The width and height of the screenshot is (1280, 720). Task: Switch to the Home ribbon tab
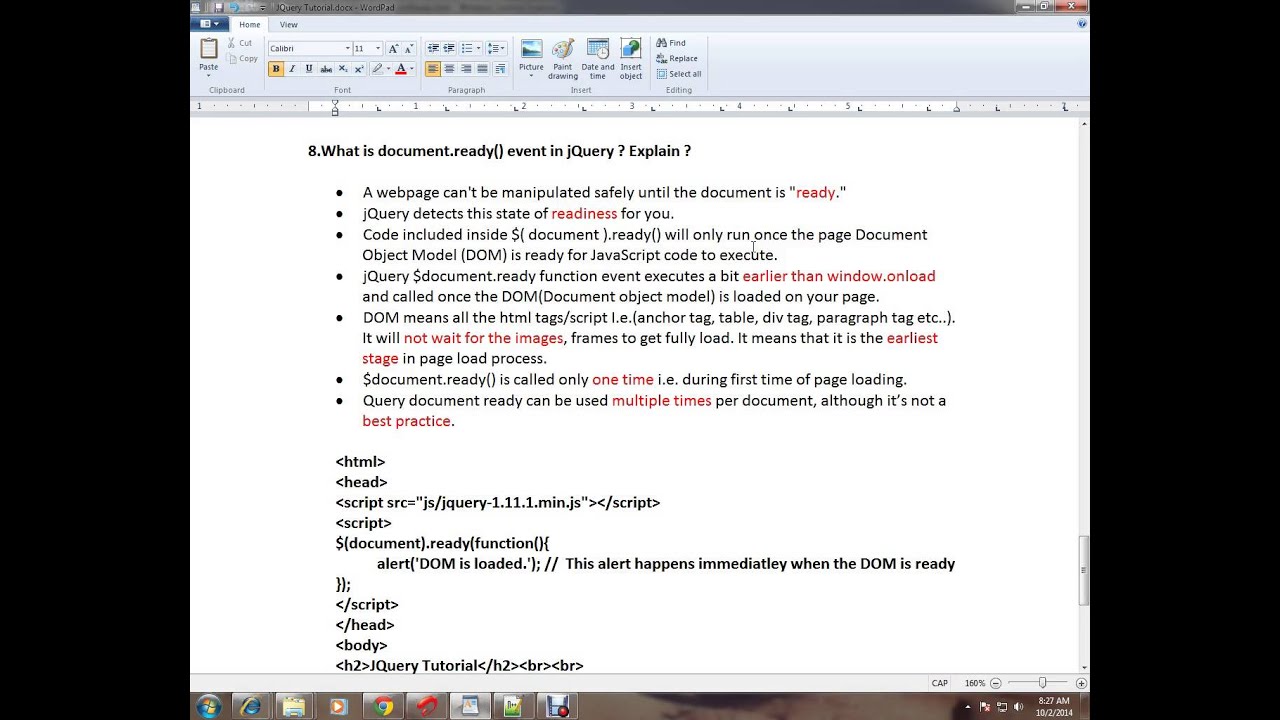coord(249,24)
